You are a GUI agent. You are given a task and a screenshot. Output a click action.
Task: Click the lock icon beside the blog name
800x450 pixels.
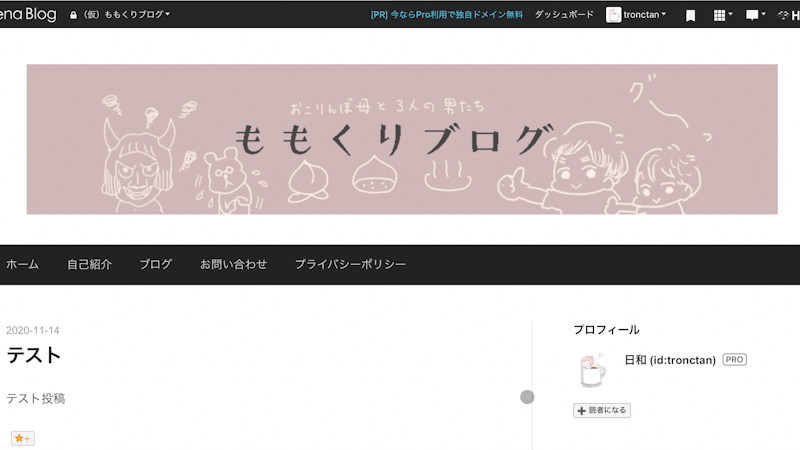pos(73,15)
